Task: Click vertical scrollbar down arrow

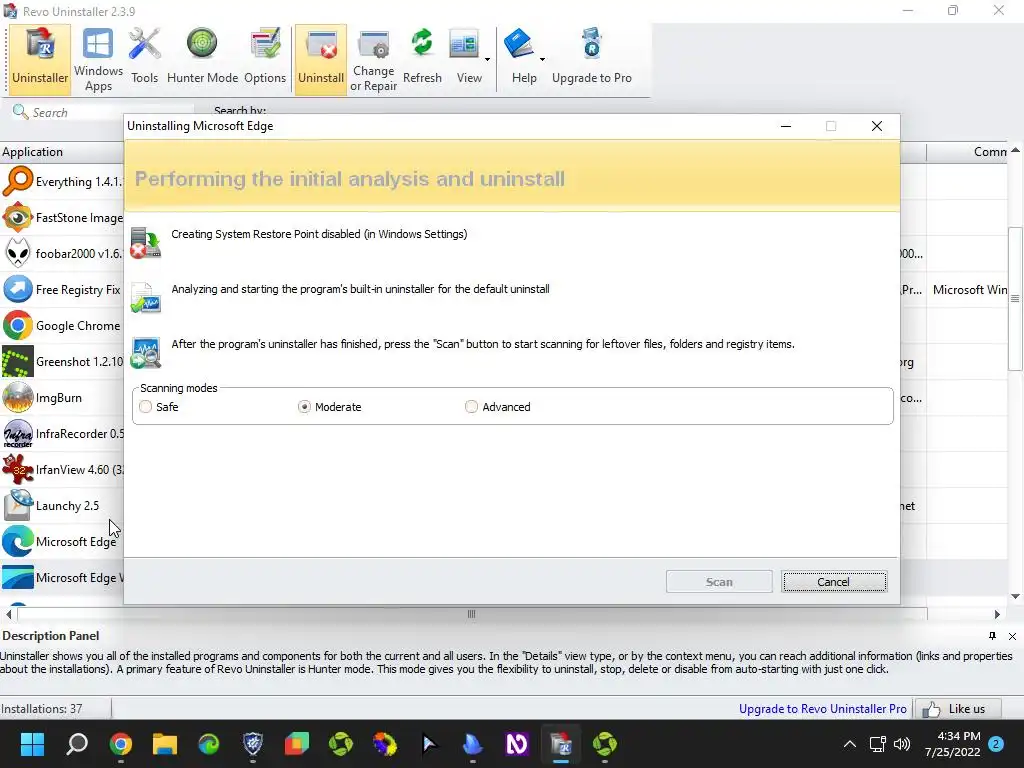Action: tap(1015, 596)
